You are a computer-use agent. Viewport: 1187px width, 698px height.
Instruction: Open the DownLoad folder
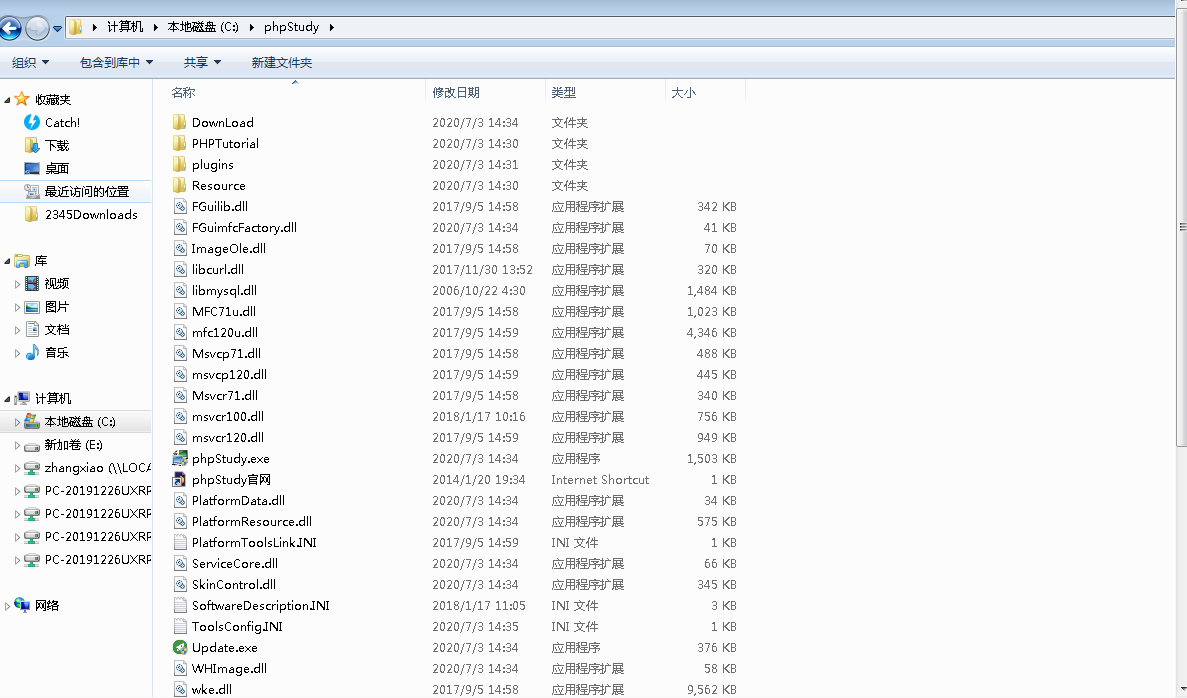tap(222, 122)
